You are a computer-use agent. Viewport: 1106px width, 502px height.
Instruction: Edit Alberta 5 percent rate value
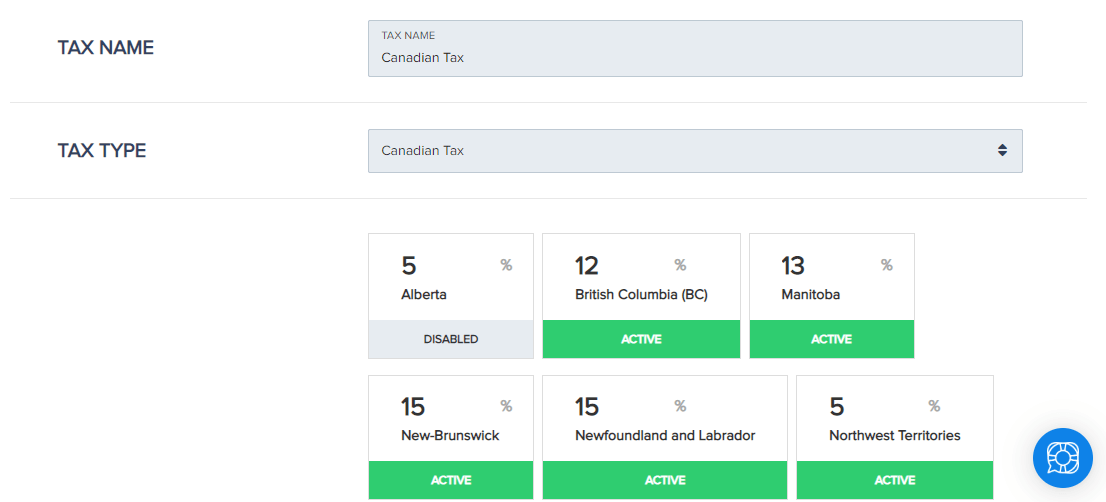409,266
